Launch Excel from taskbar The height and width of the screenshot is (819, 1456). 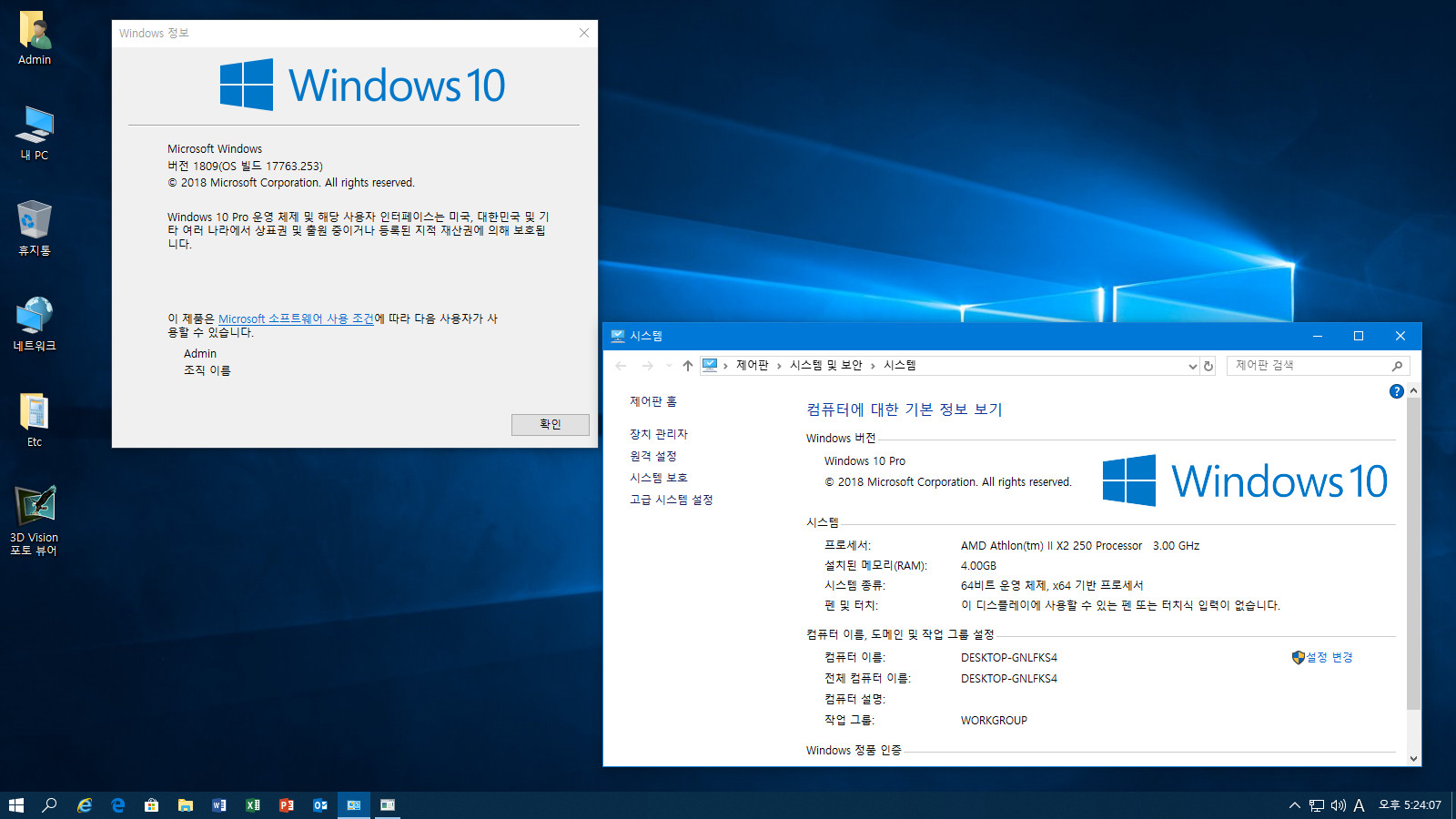pos(253,805)
